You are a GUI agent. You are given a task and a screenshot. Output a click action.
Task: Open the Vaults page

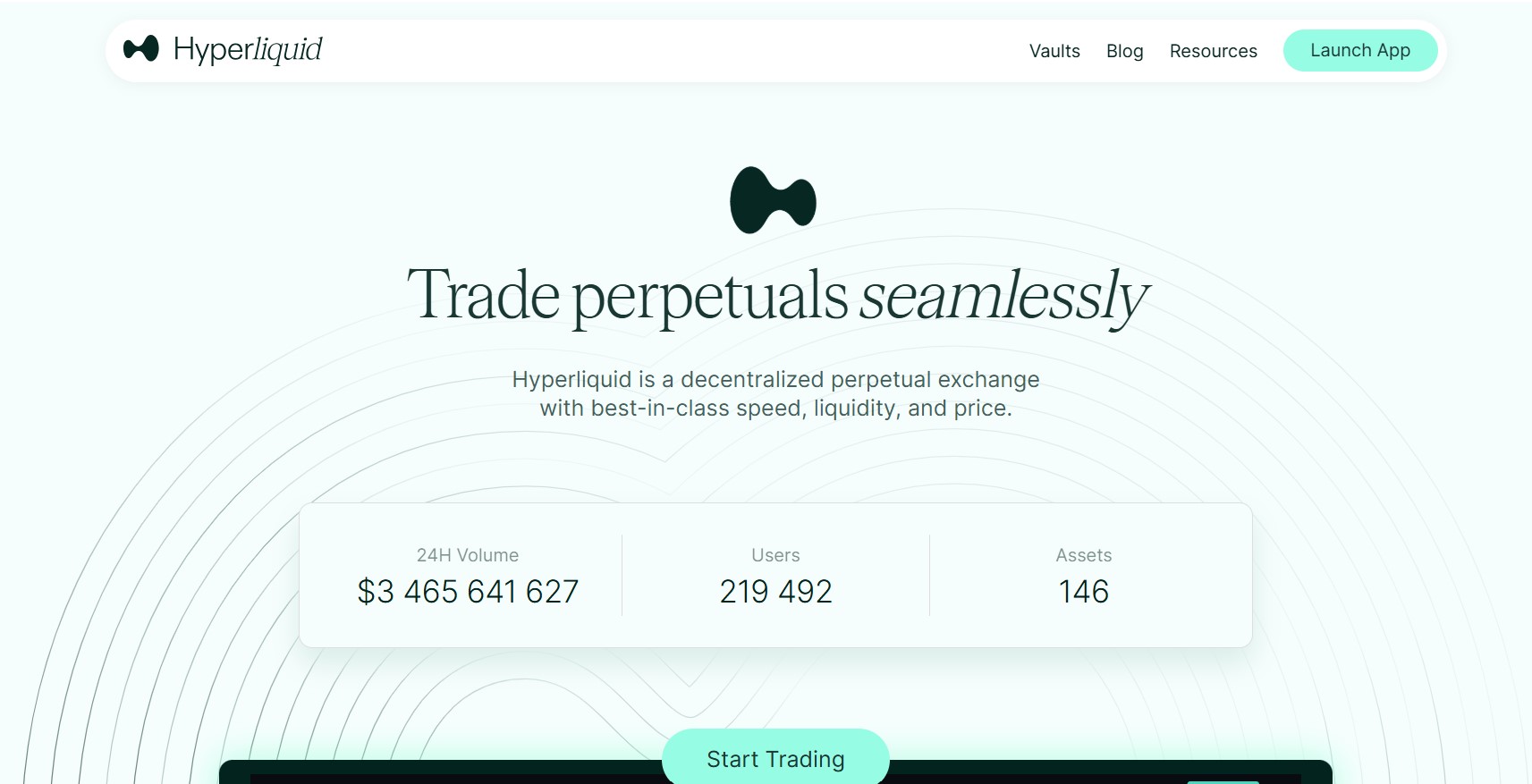click(1054, 51)
